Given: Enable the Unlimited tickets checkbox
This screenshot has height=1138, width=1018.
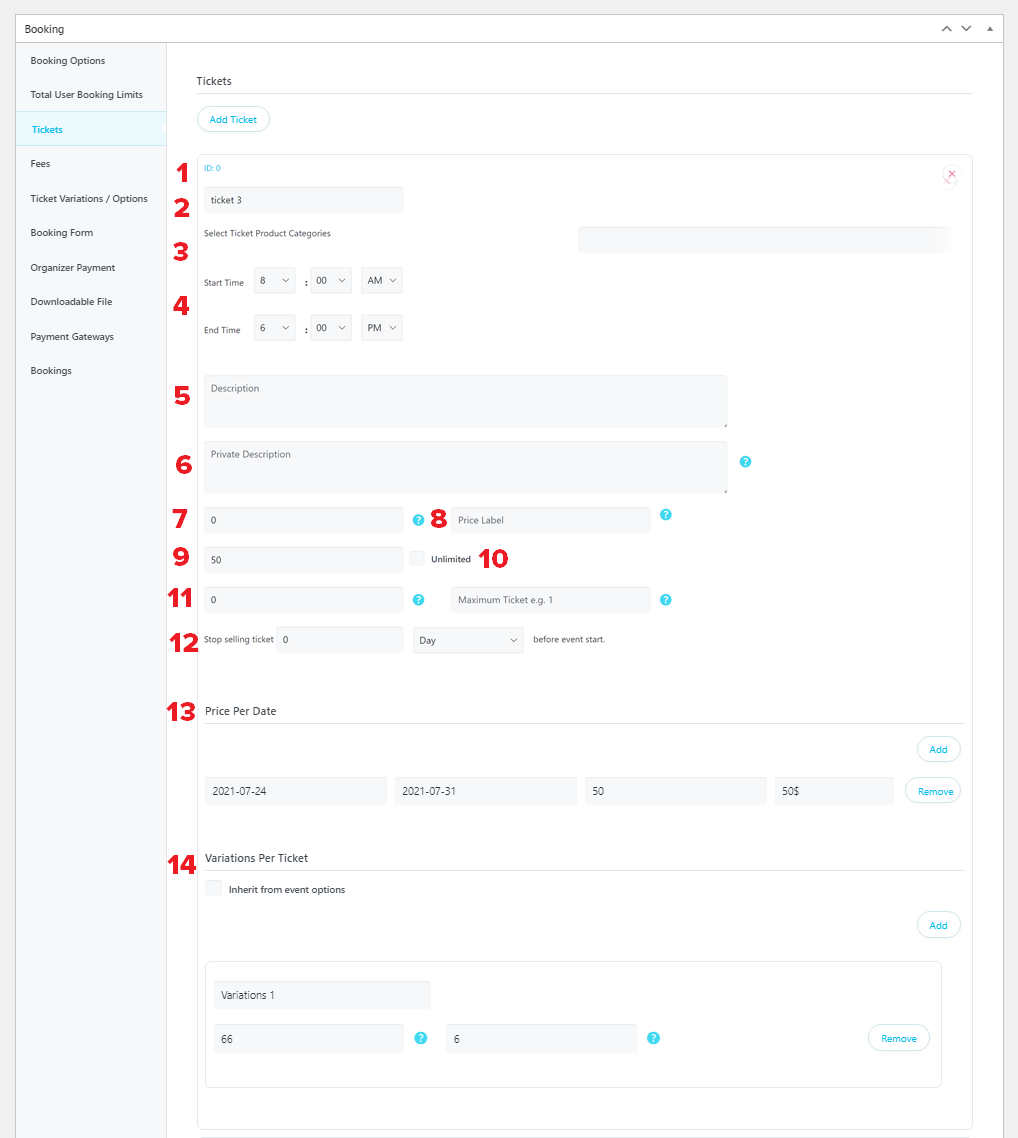Looking at the screenshot, I should 417,558.
